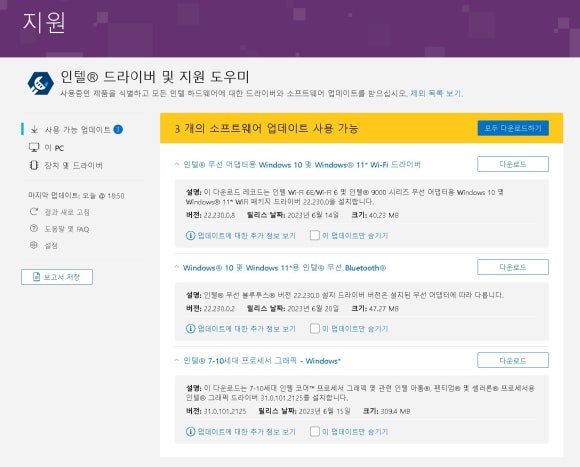Image resolution: width=580 pixels, height=467 pixels.
Task: Click the refresh icon beside 결과 새로 고침
Action: pyautogui.click(x=34, y=211)
